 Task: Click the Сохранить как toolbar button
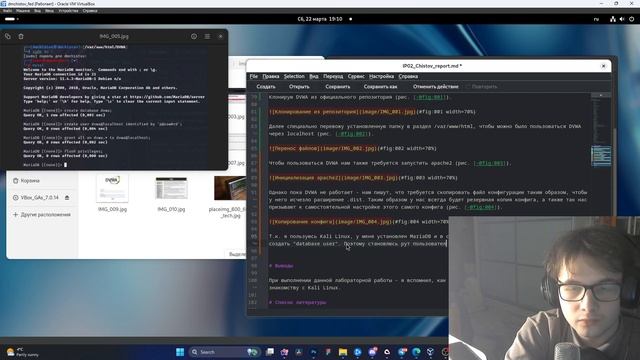(380, 87)
